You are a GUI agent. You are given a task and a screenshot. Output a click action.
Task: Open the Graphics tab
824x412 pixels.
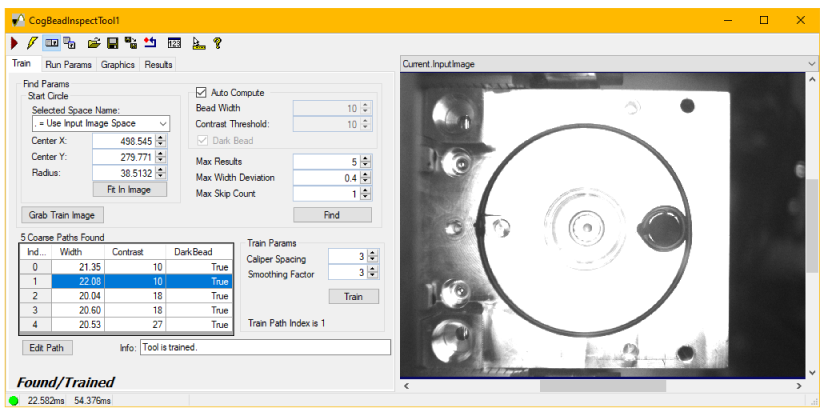(118, 65)
